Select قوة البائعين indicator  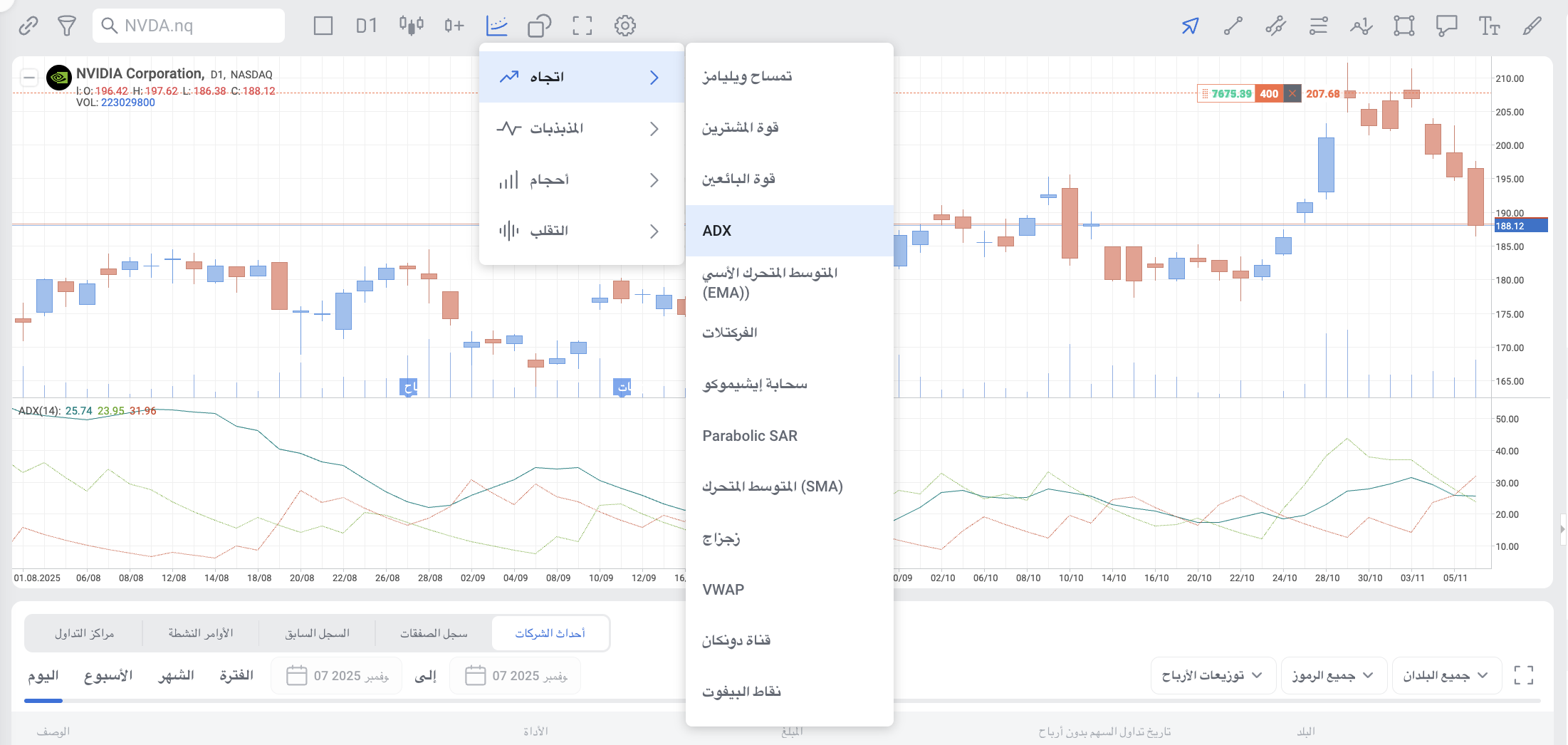(790, 179)
